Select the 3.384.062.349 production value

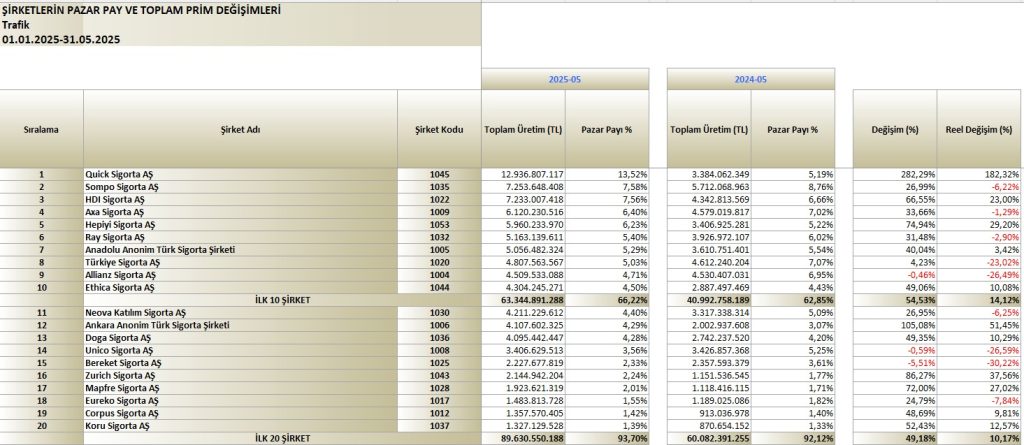coord(709,174)
